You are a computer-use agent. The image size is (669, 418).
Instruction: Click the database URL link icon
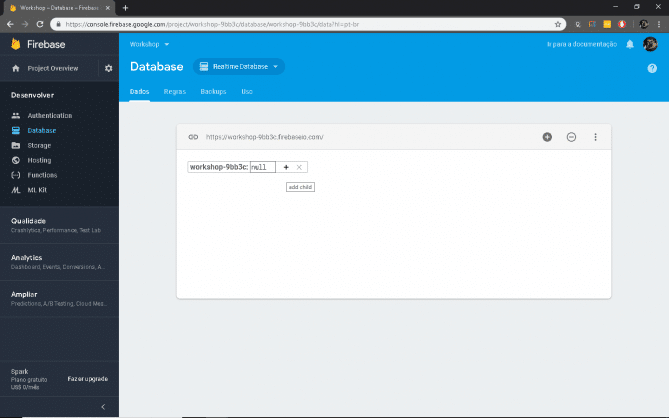pos(193,137)
